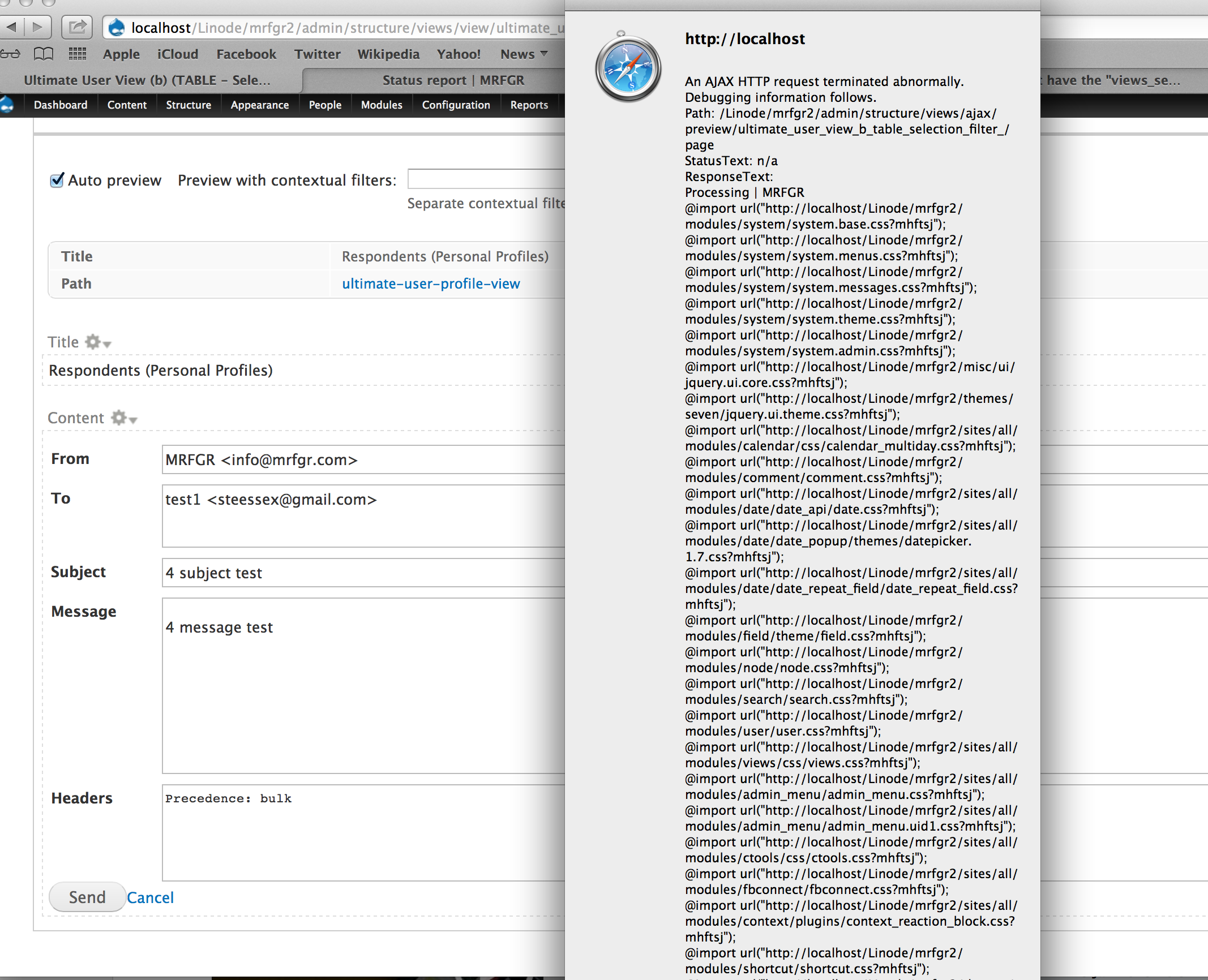Open the Safari share sheet icon
The height and width of the screenshot is (980, 1208).
[77, 27]
